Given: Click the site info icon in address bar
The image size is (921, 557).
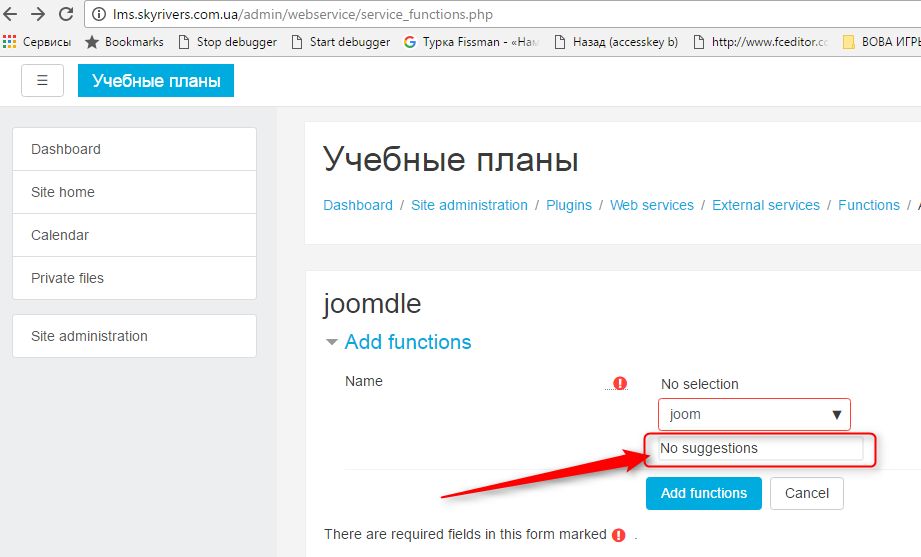Looking at the screenshot, I should [98, 15].
